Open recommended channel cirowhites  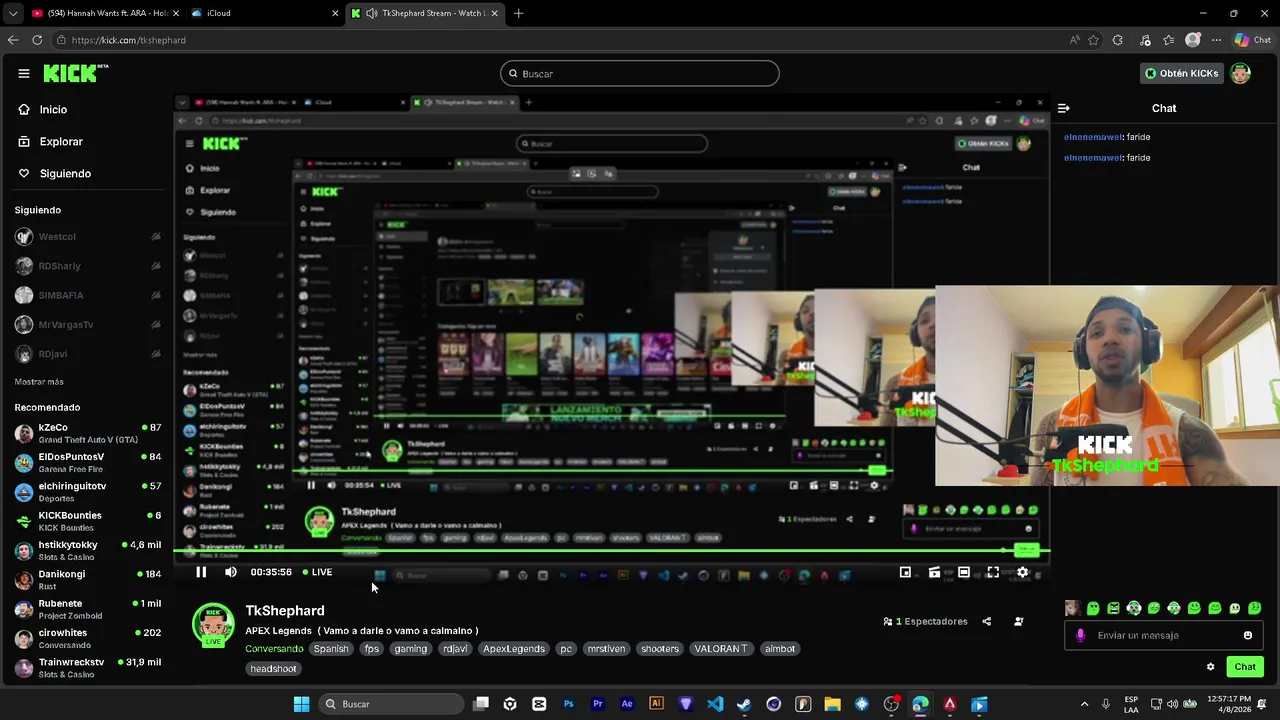pos(87,638)
